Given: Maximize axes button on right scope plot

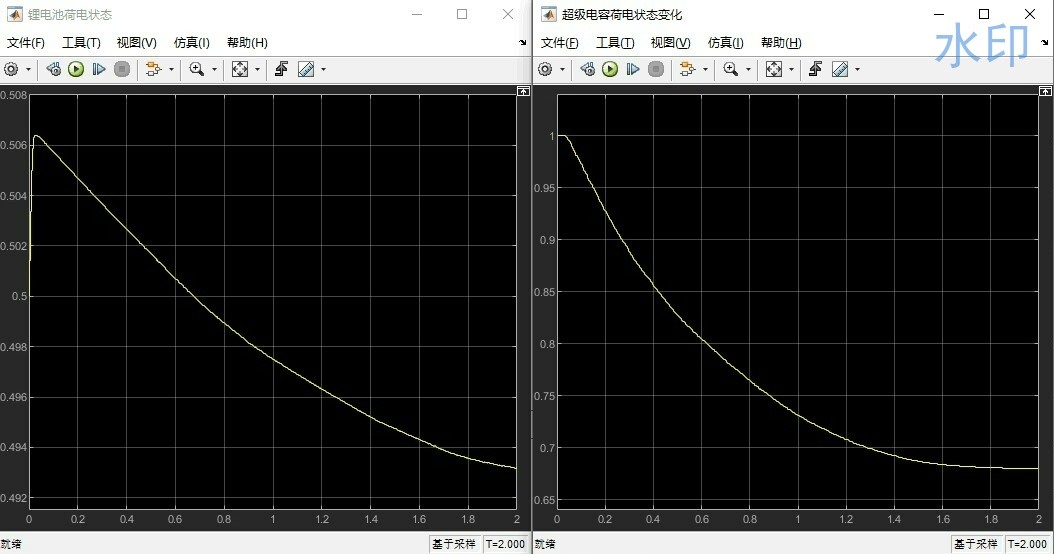Looking at the screenshot, I should pyautogui.click(x=1045, y=91).
